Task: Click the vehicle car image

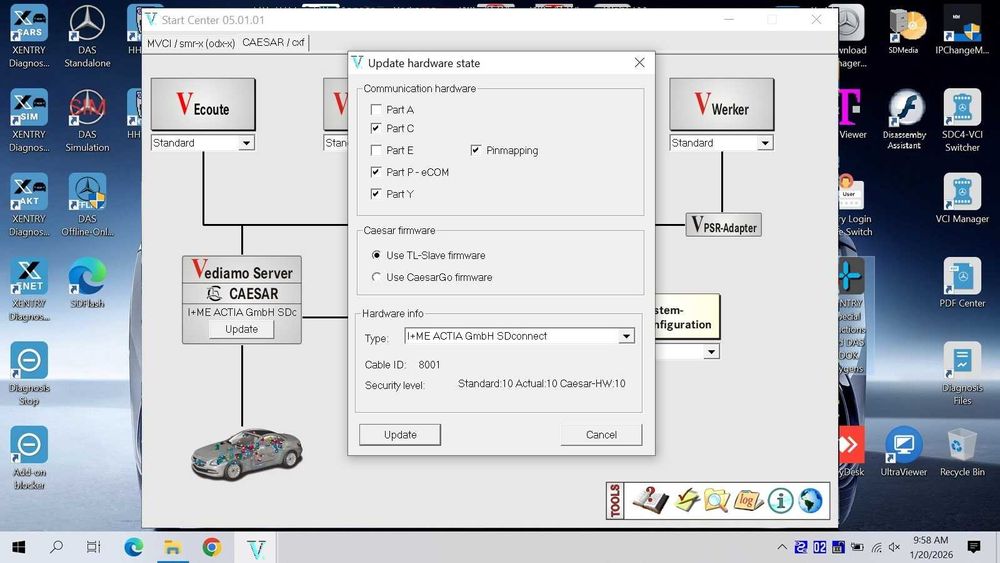Action: coord(247,453)
